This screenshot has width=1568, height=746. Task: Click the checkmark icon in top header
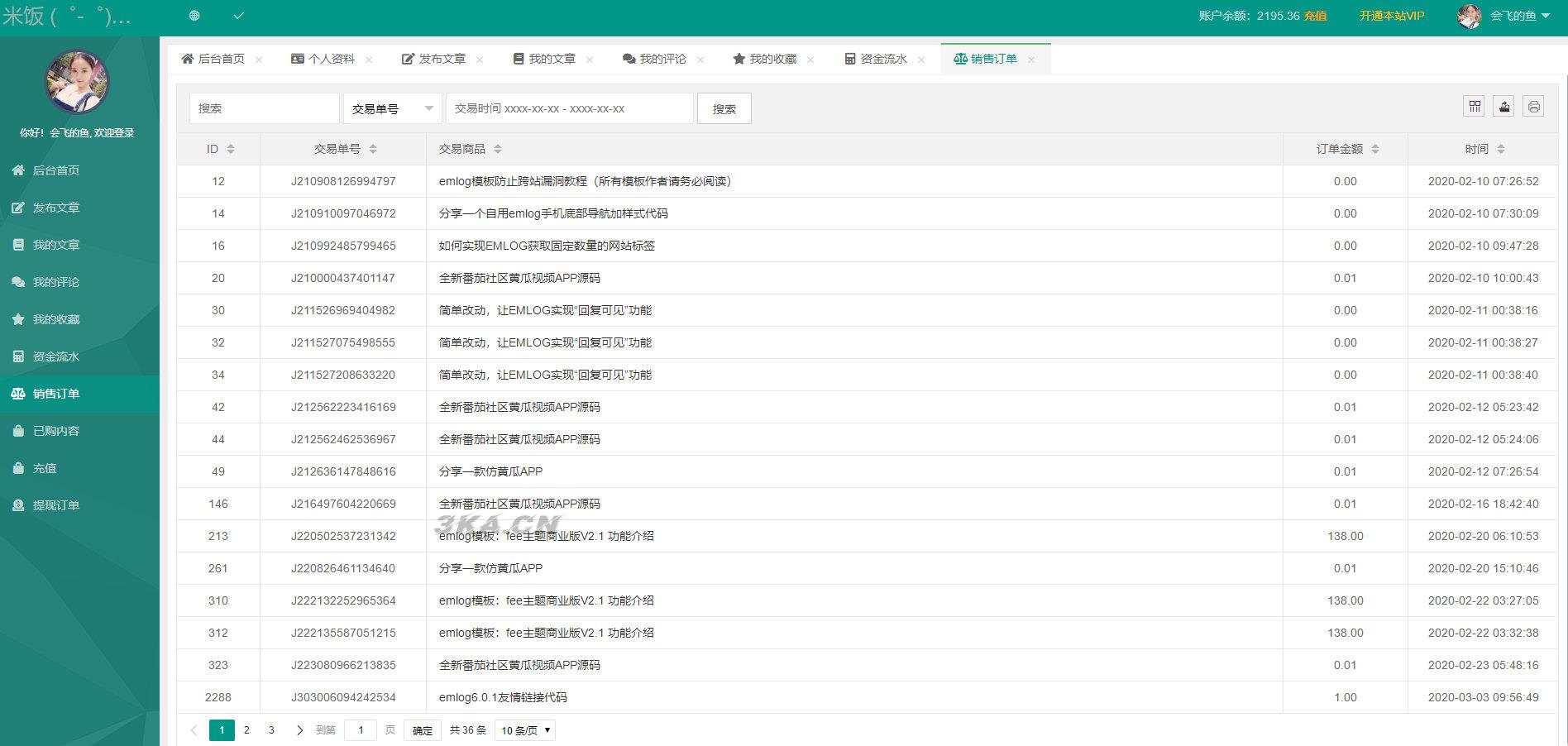pos(239,16)
